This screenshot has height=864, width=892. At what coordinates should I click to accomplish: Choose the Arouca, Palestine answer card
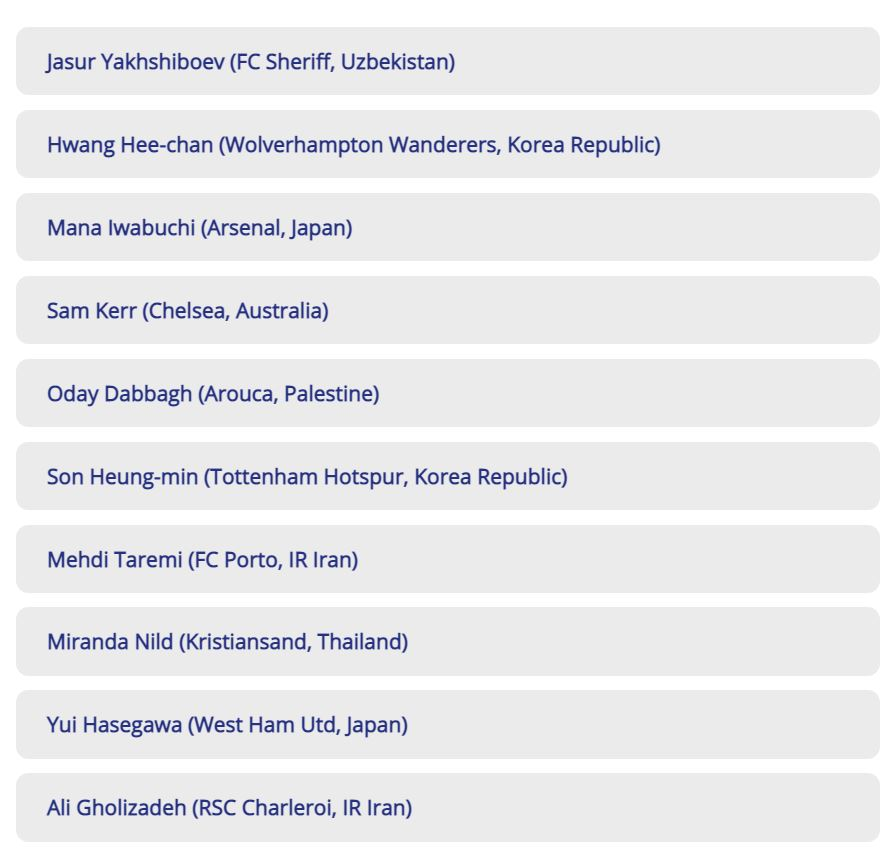pos(446,394)
